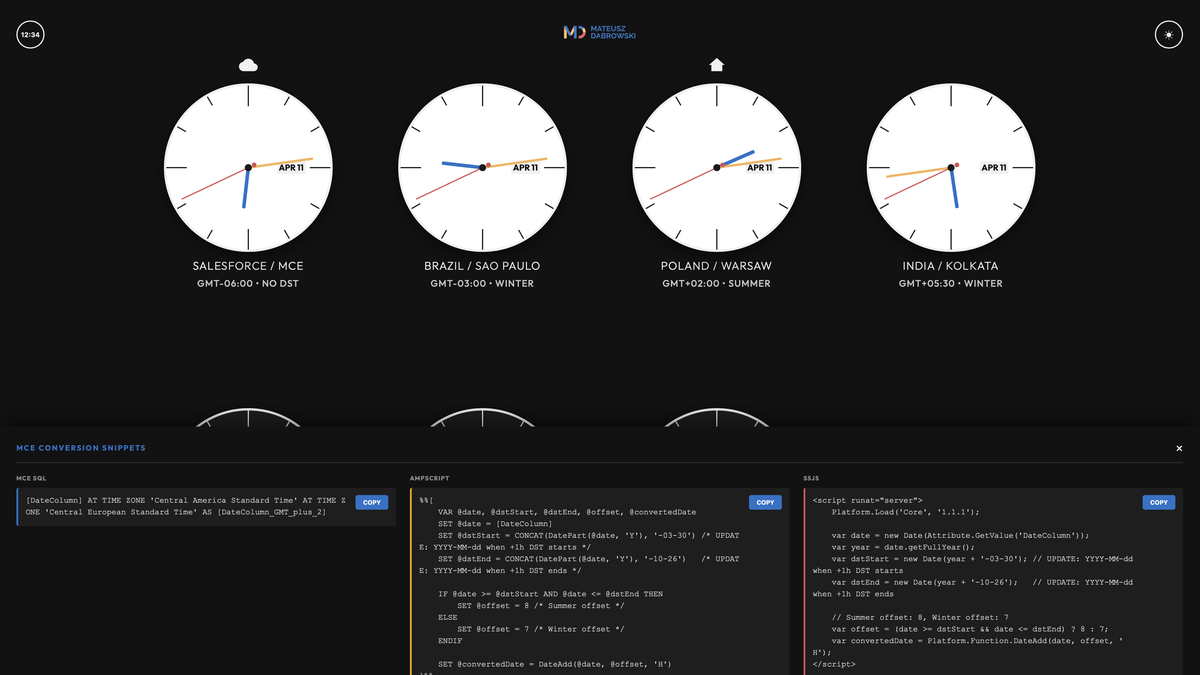Click the home icon above Warsaw clock

(716, 65)
